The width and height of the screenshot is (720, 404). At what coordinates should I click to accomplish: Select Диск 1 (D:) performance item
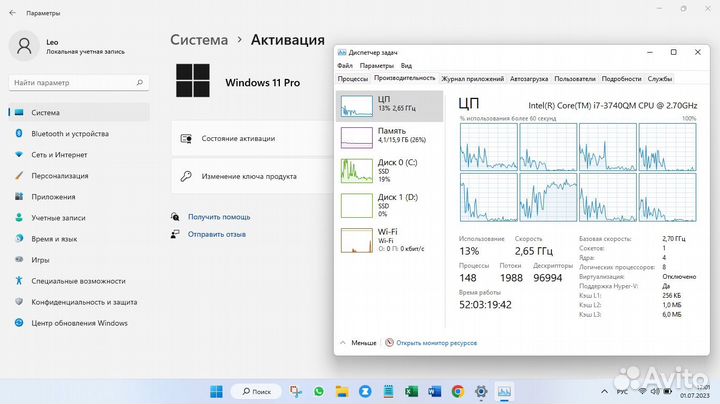tap(389, 205)
